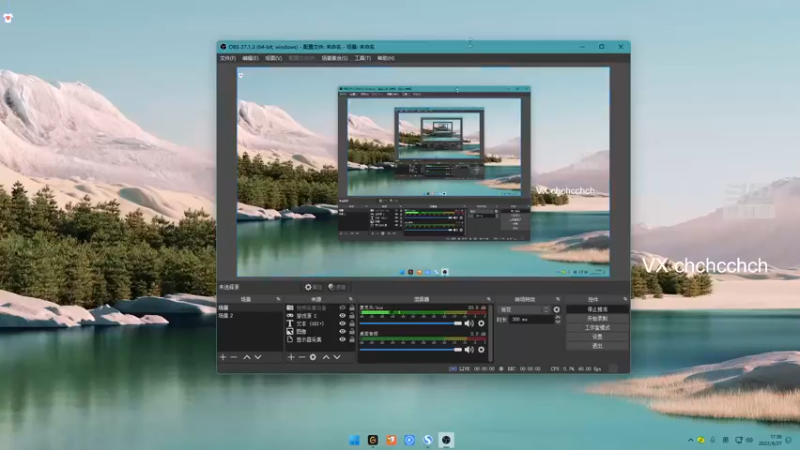
Task: Pop out the 场景 dock panel
Action: [x=278, y=299]
